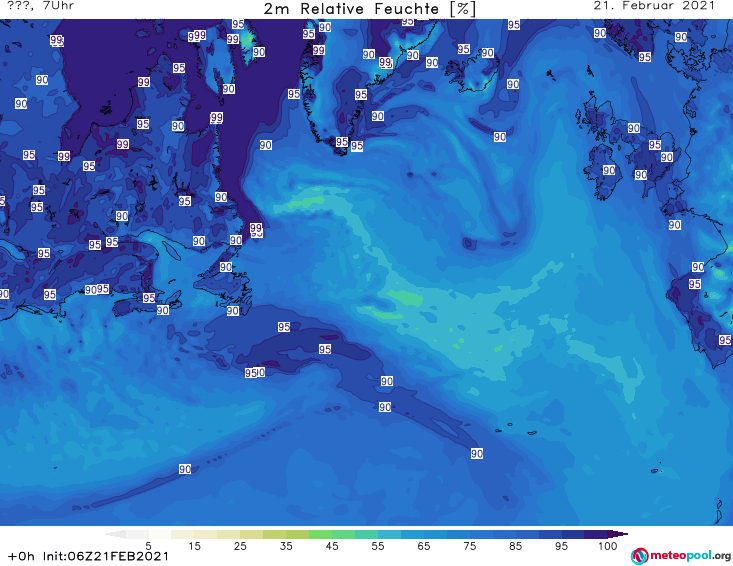Click the '???, 7Uhr' time label
733x566 pixels.
(x=40, y=6)
